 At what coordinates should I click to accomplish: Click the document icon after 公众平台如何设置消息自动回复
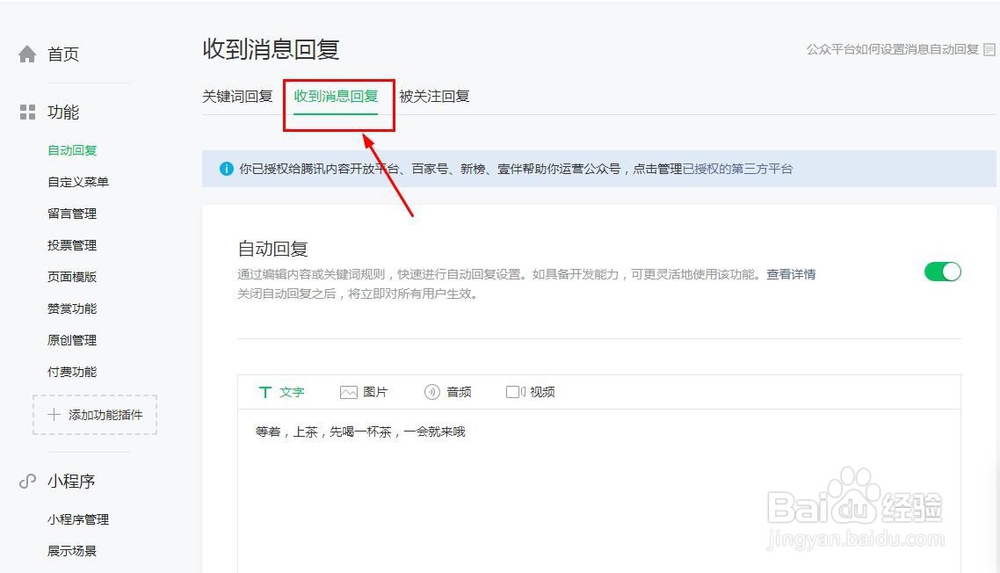coord(989,49)
